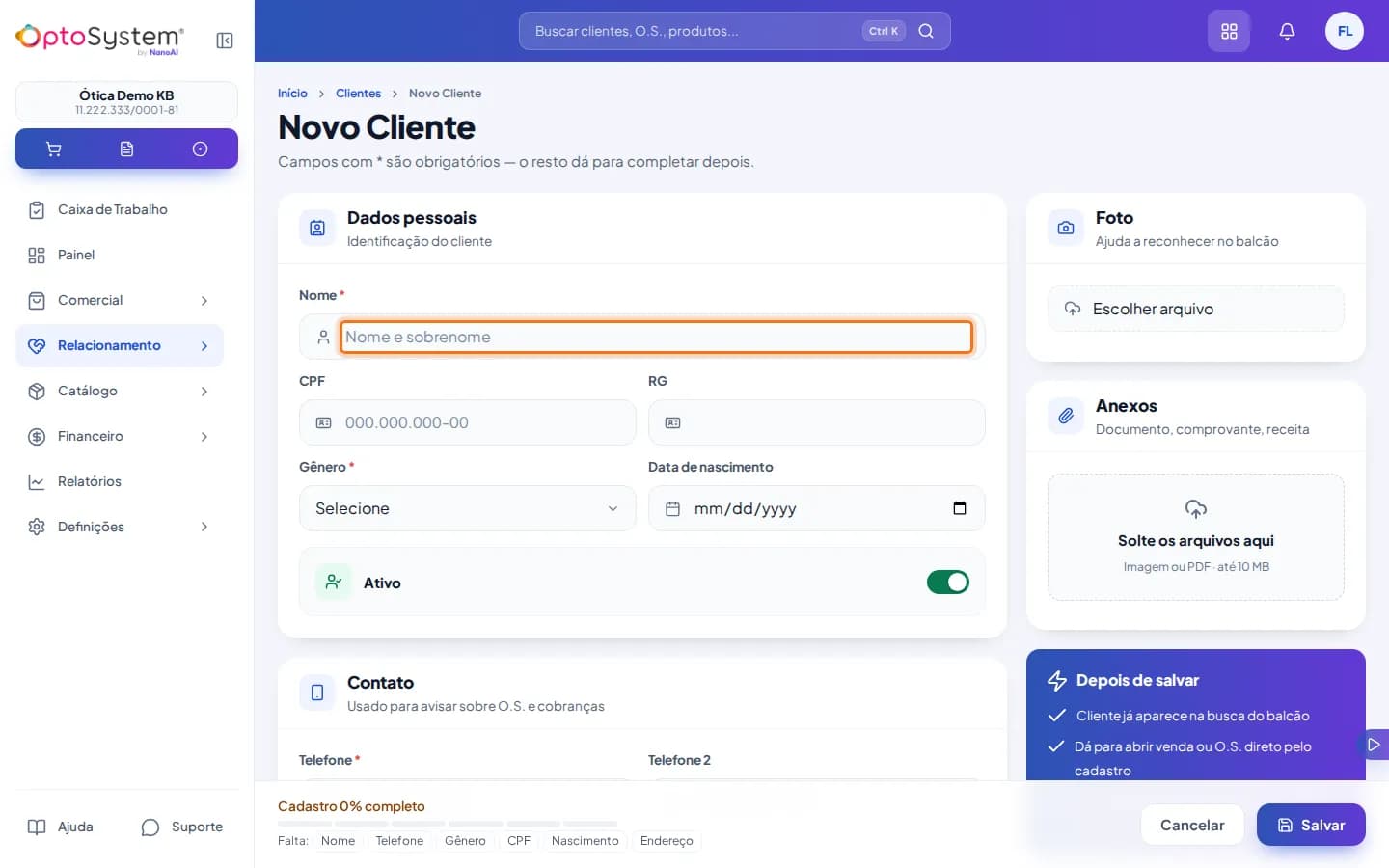This screenshot has width=1389, height=868.
Task: Open the apps grid icon in header
Action: tap(1229, 31)
